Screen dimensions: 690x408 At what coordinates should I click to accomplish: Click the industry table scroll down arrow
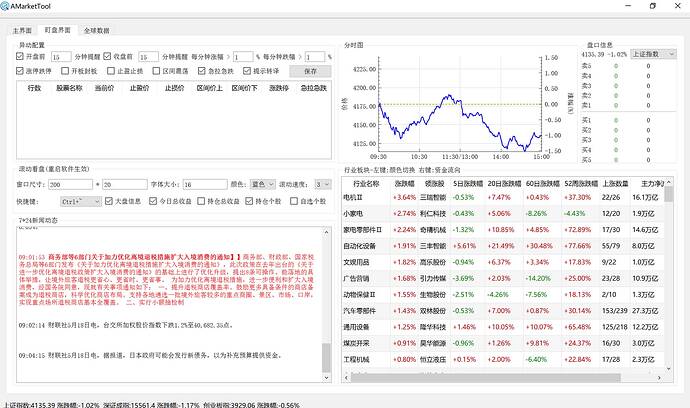(669, 369)
